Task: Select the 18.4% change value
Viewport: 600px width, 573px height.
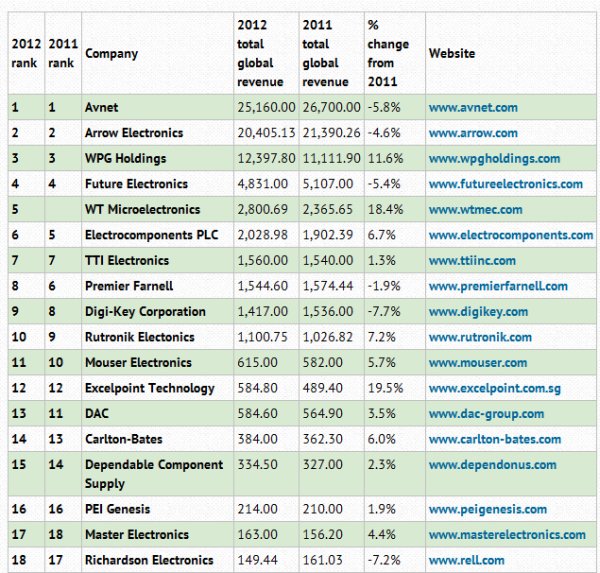Action: click(x=385, y=210)
